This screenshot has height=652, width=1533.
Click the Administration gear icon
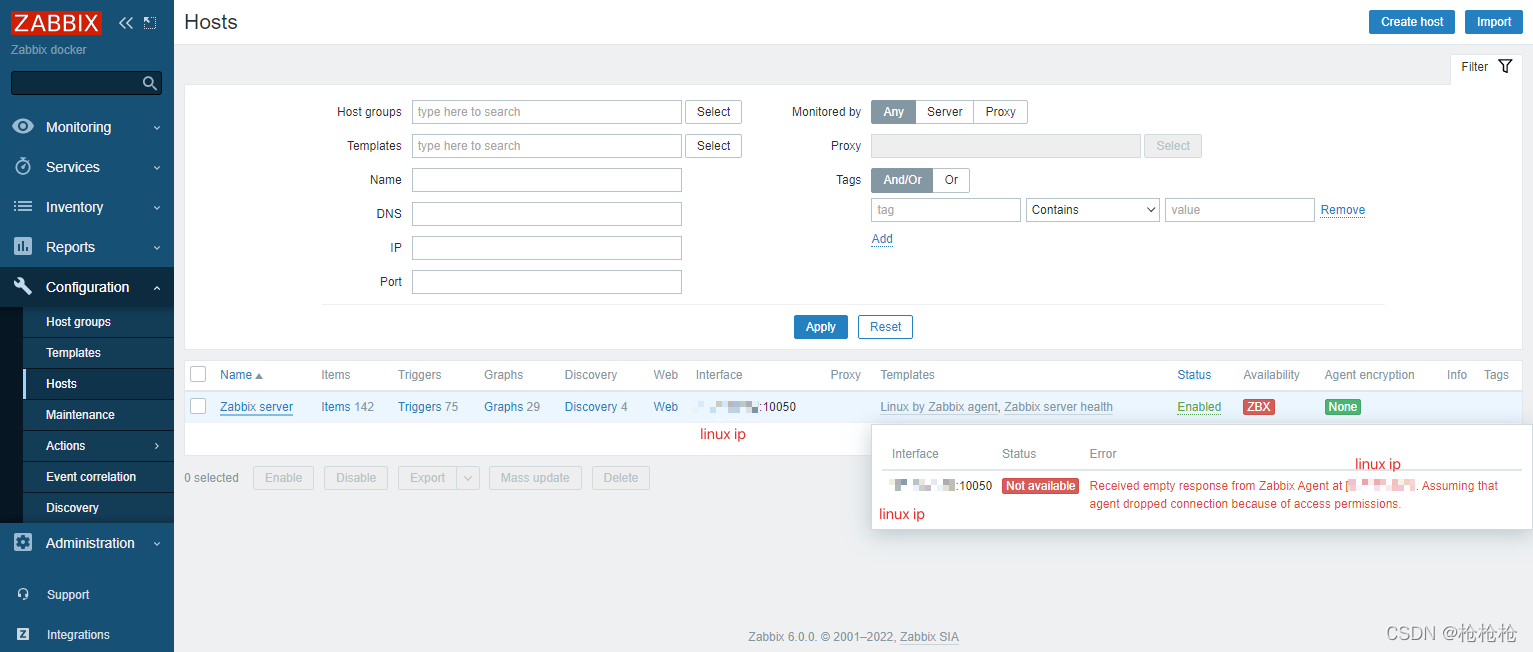pyautogui.click(x=23, y=543)
